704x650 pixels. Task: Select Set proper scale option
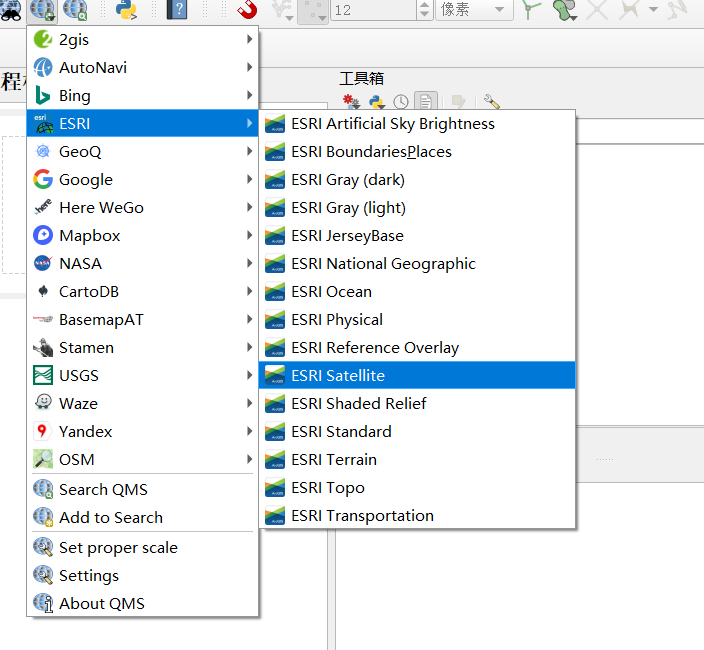click(x=142, y=547)
